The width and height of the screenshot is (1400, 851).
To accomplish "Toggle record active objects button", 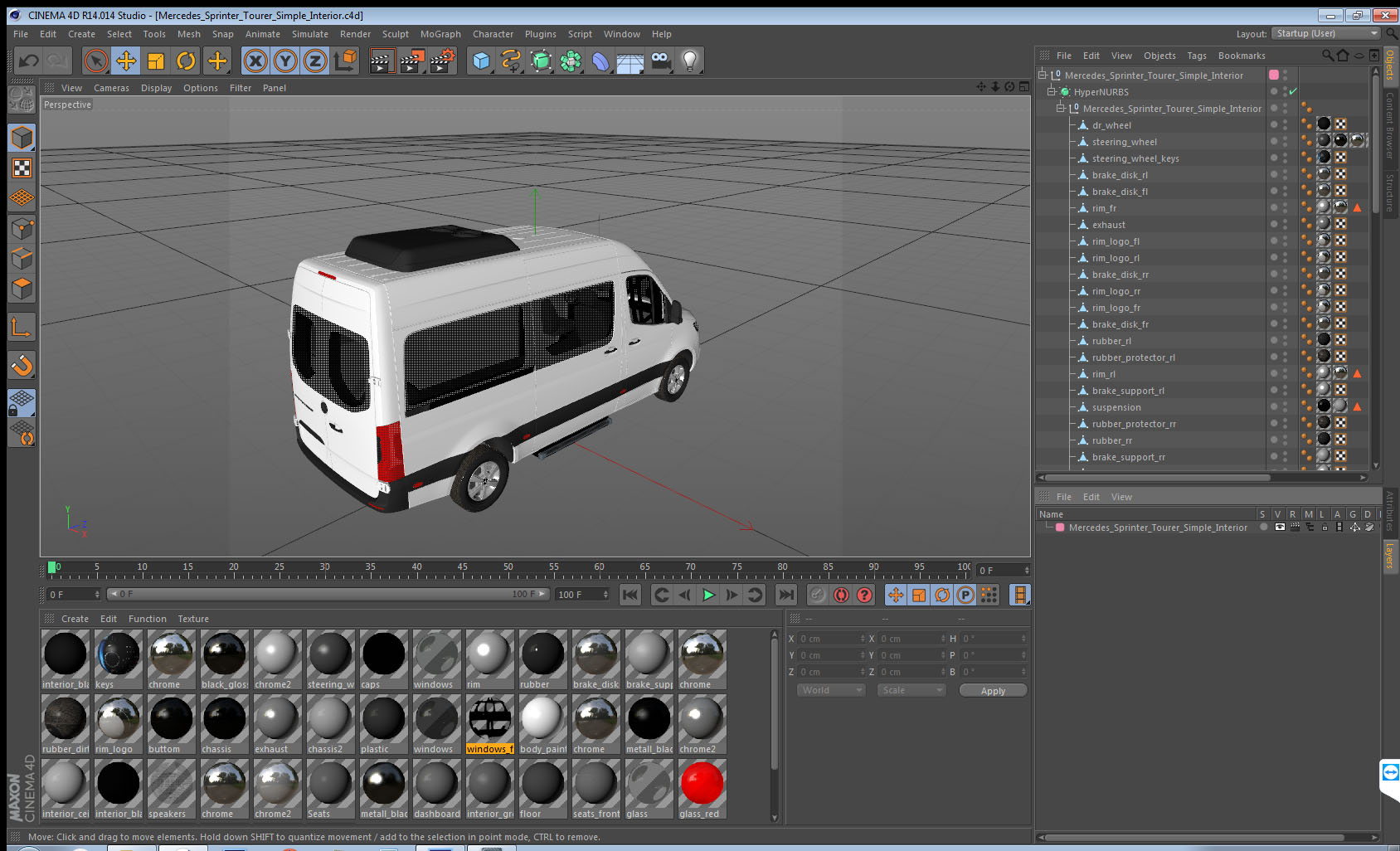I will [818, 595].
